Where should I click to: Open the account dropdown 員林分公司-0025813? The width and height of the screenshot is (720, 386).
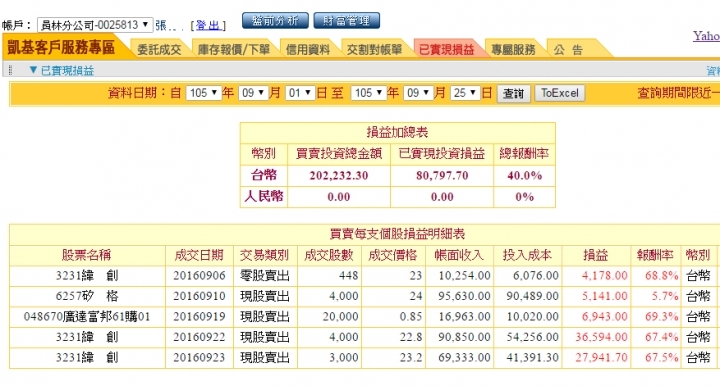point(95,25)
